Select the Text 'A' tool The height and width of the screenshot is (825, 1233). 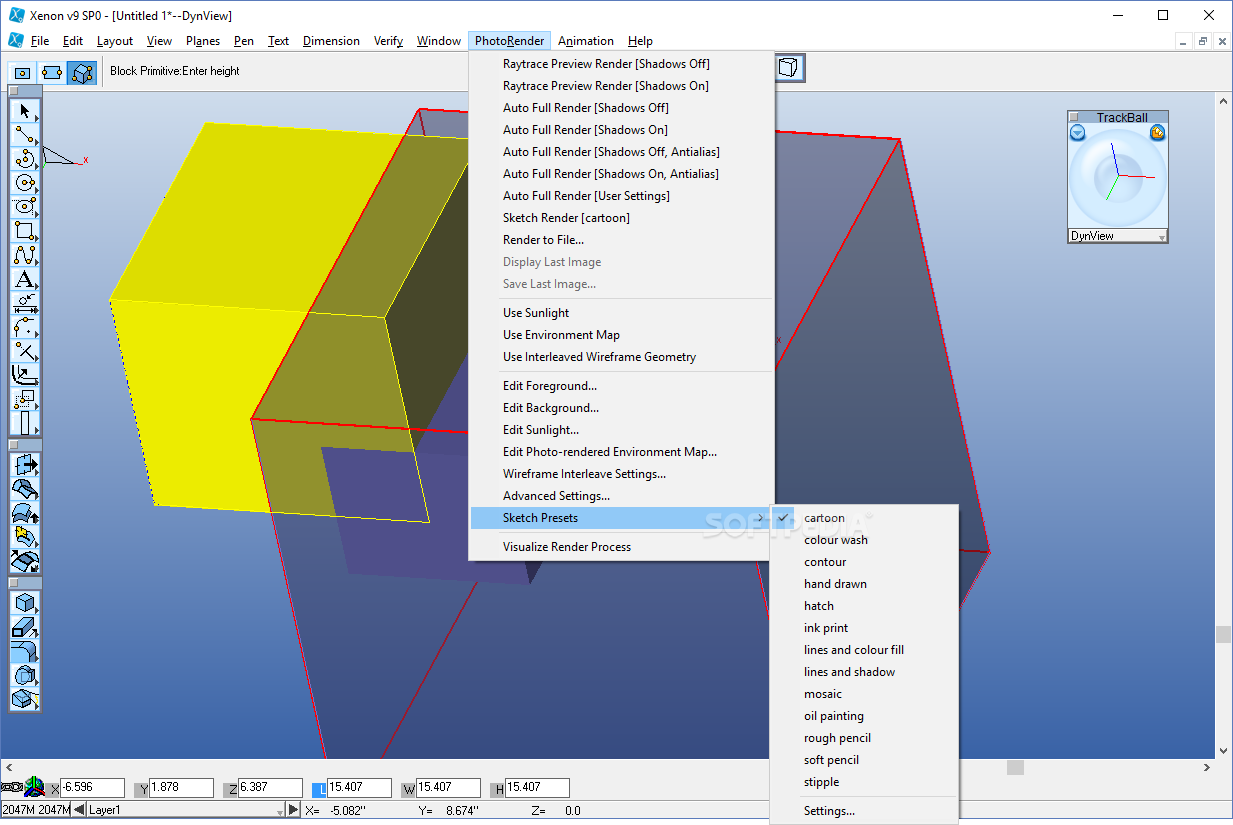click(25, 278)
